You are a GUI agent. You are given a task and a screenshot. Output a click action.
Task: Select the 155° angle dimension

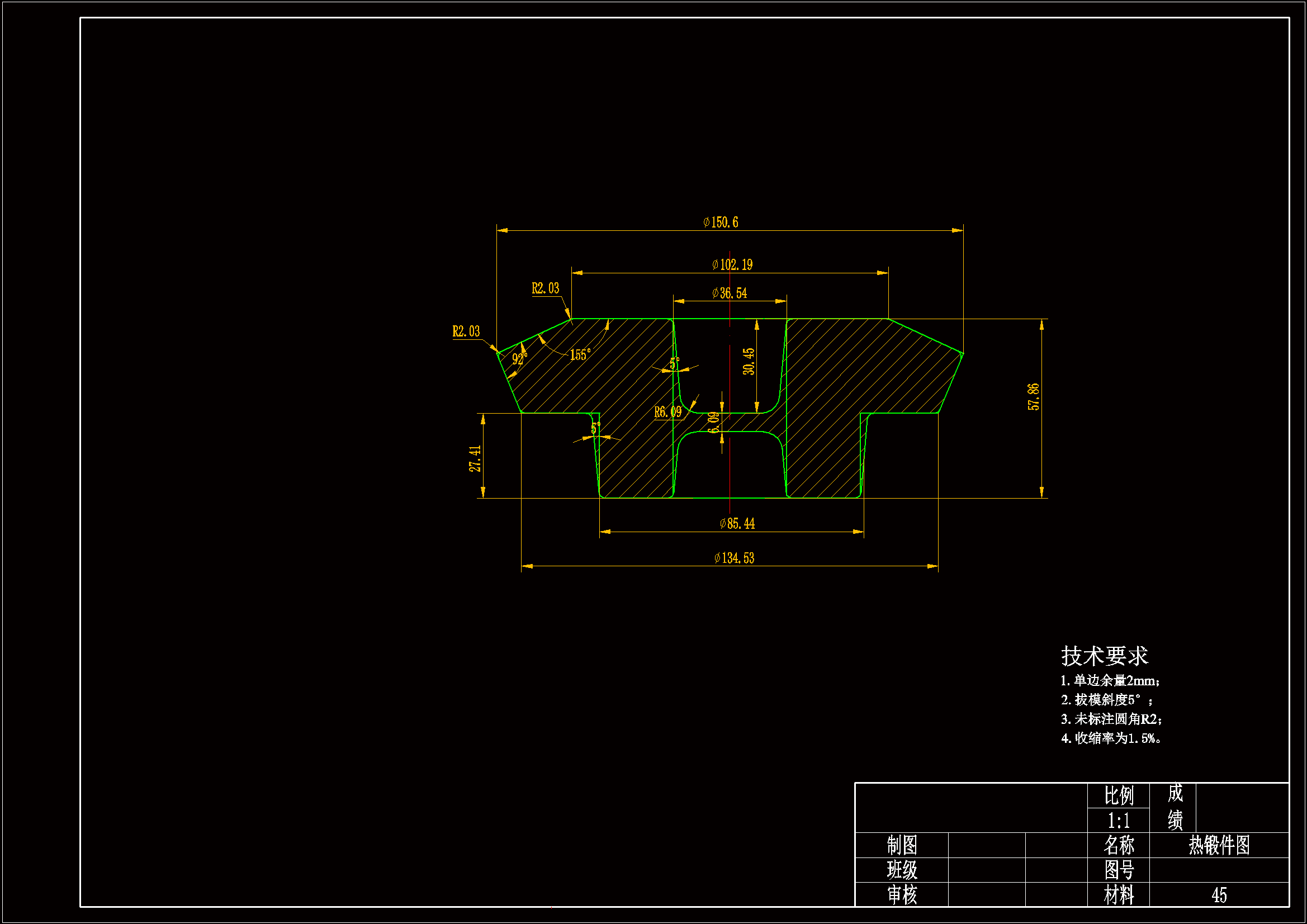click(x=580, y=356)
